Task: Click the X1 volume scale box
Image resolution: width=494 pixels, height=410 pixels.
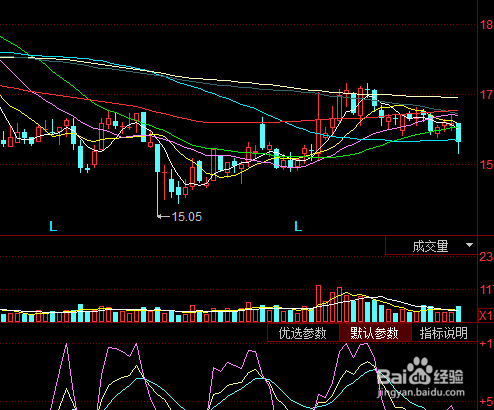Action: click(485, 315)
